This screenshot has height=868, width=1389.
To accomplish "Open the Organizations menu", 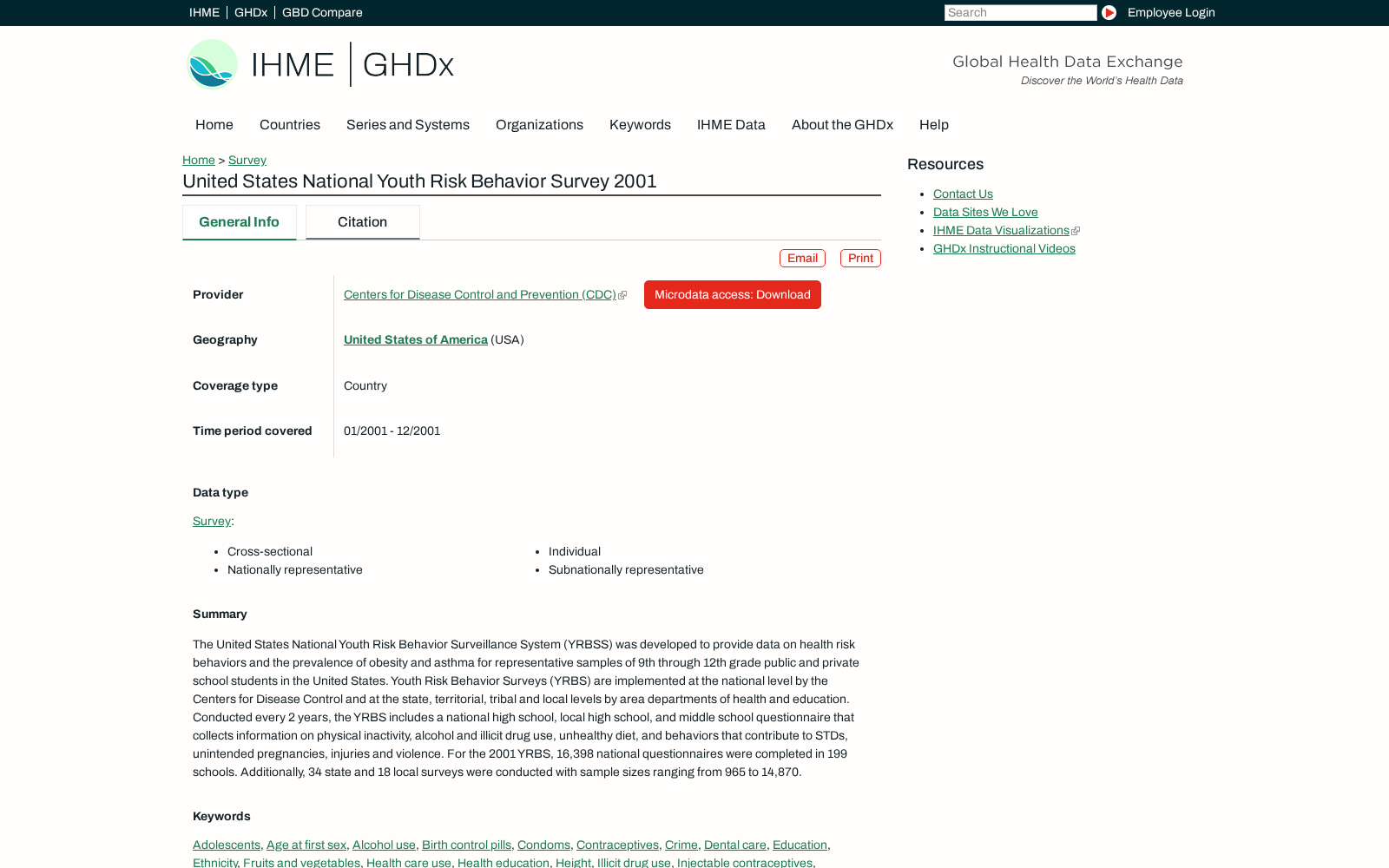I will point(539,125).
